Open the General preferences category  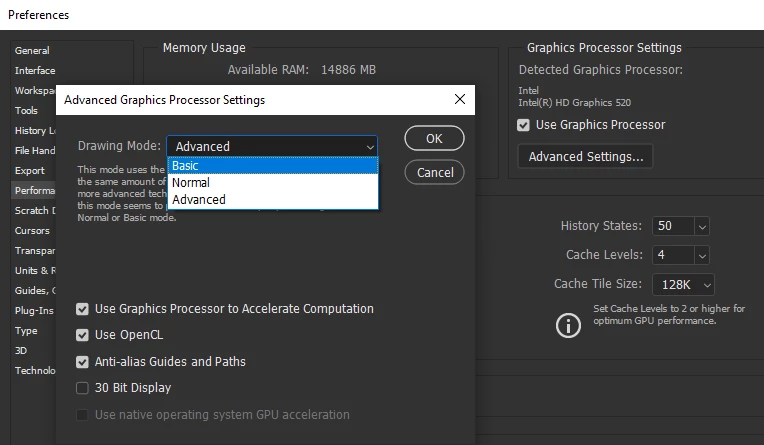(32, 51)
